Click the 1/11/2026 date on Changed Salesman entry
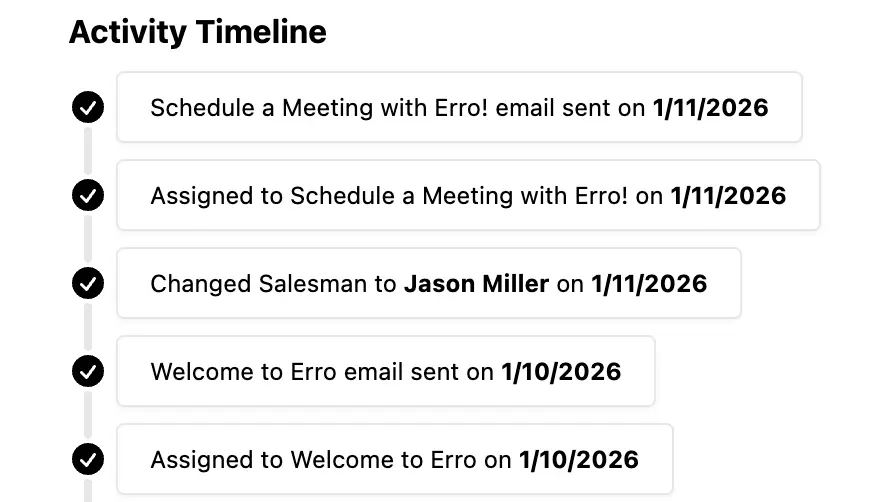 [649, 283]
